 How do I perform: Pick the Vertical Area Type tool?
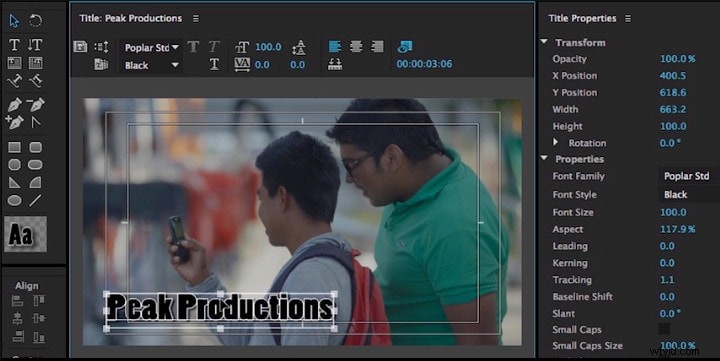pos(35,62)
